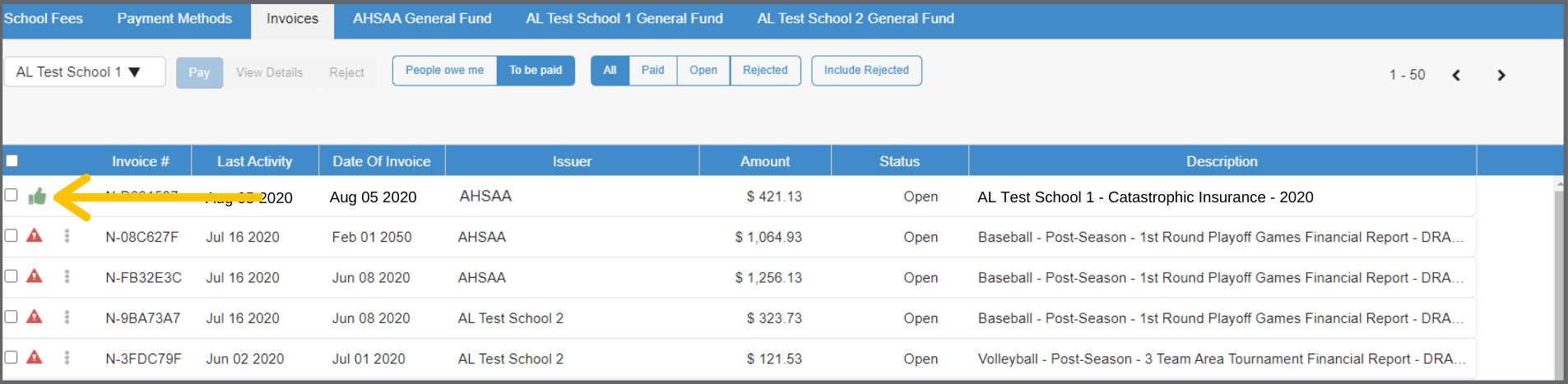Image resolution: width=1568 pixels, height=384 pixels.
Task: Click the table's vertical scrollbar
Action: click(x=1558, y=280)
